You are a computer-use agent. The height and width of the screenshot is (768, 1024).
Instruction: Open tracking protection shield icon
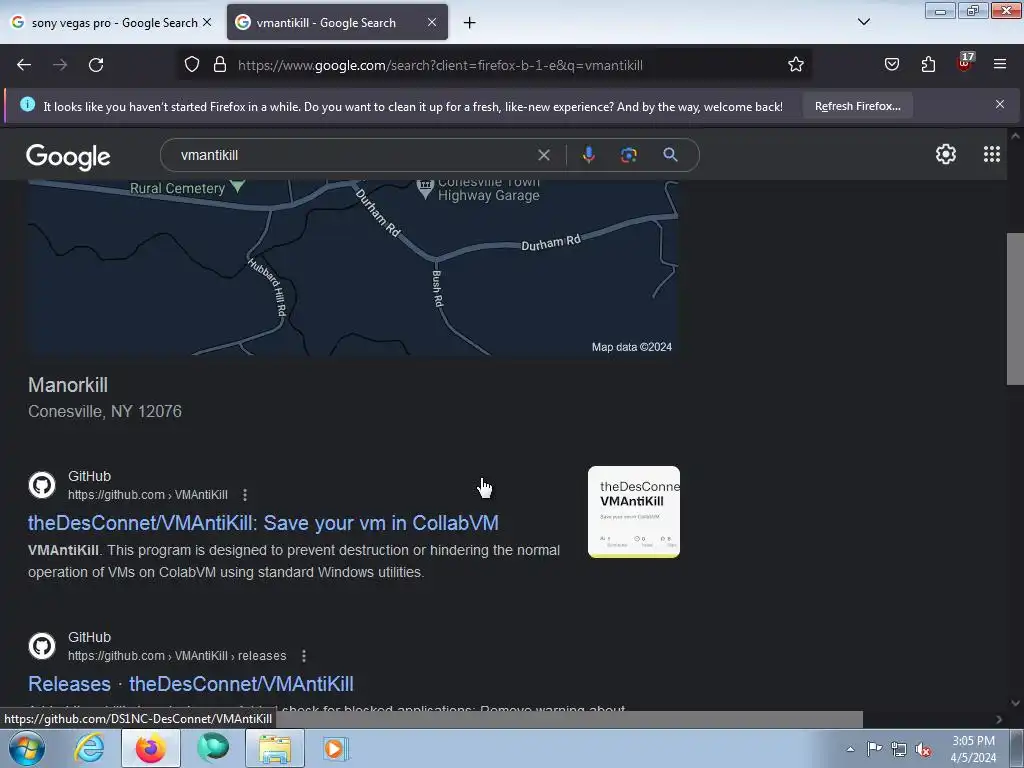click(191, 65)
